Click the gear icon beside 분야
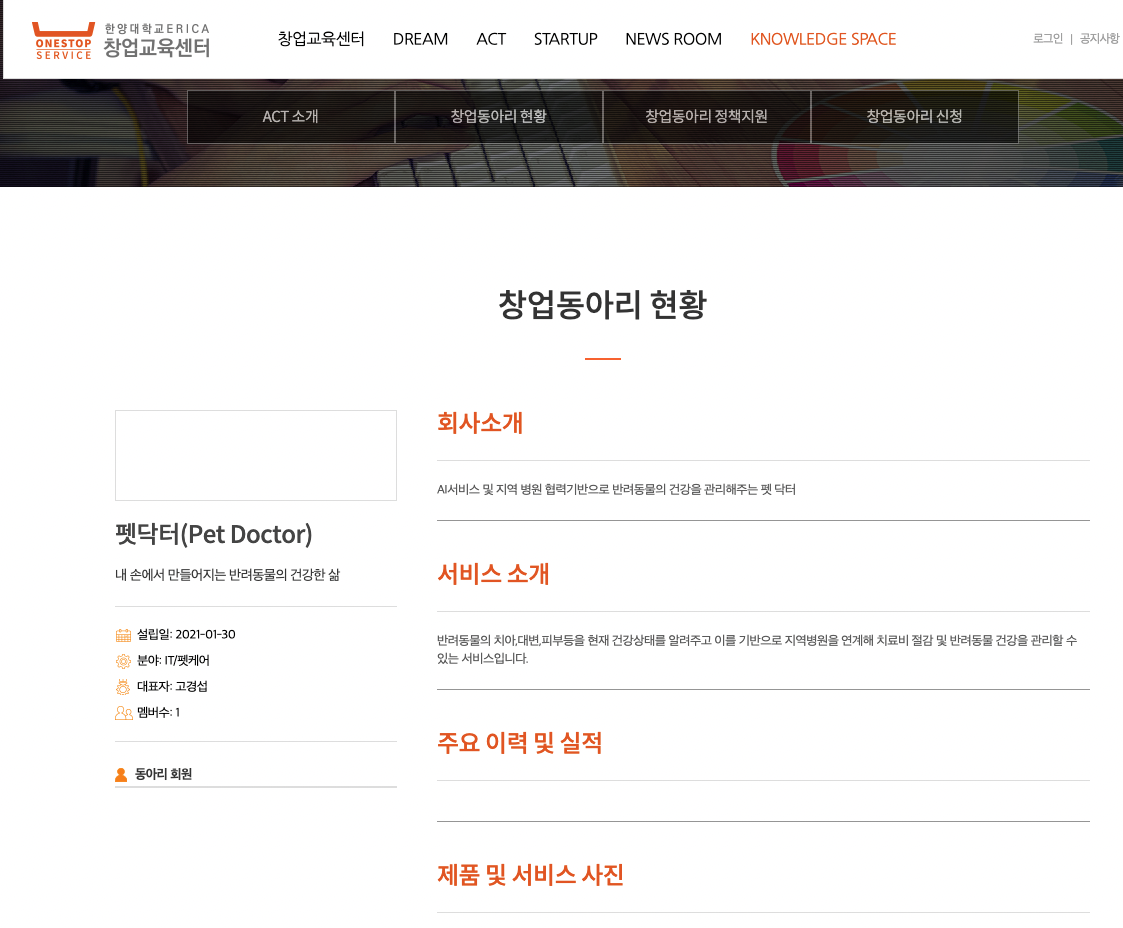 click(124, 661)
